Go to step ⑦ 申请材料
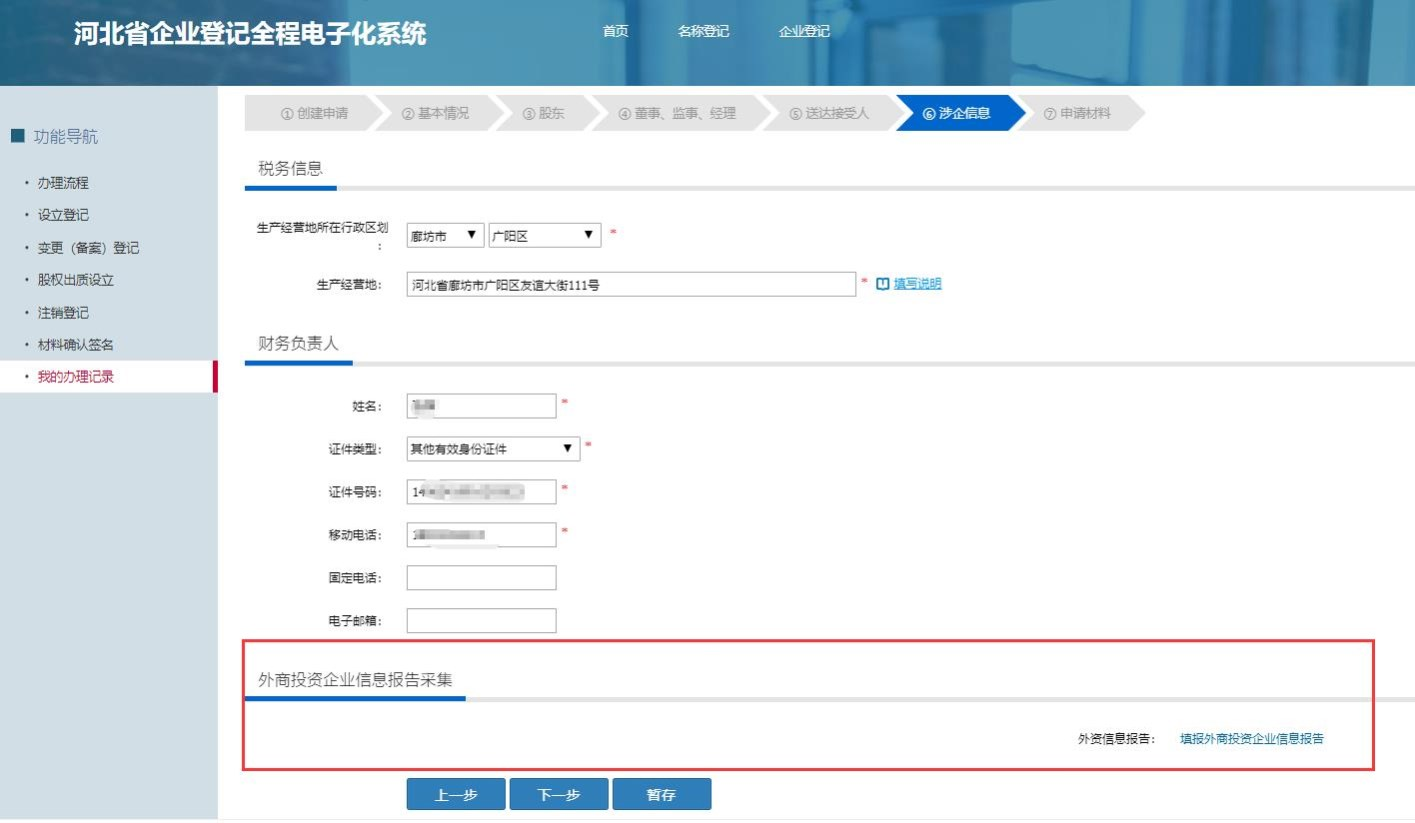This screenshot has width=1415, height=823. pyautogui.click(x=1077, y=114)
